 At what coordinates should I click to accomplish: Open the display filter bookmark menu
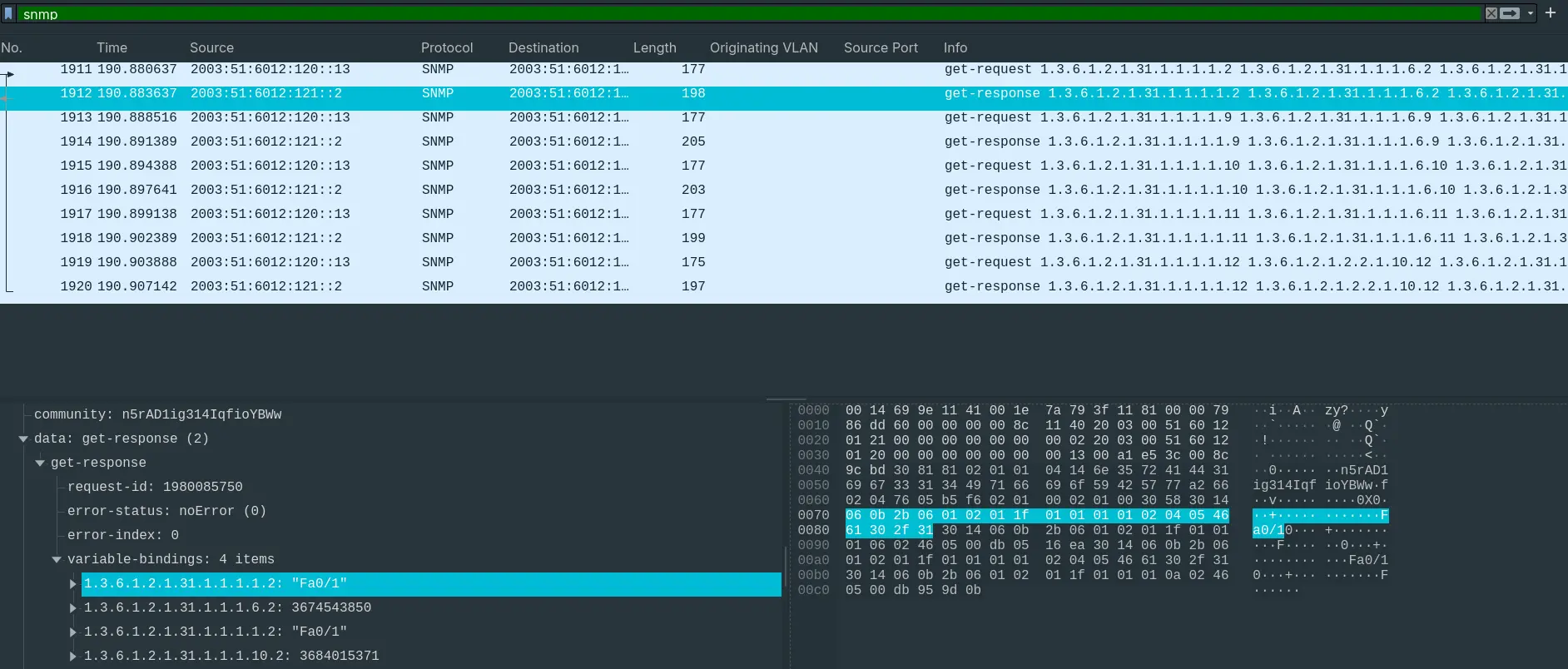click(x=8, y=13)
